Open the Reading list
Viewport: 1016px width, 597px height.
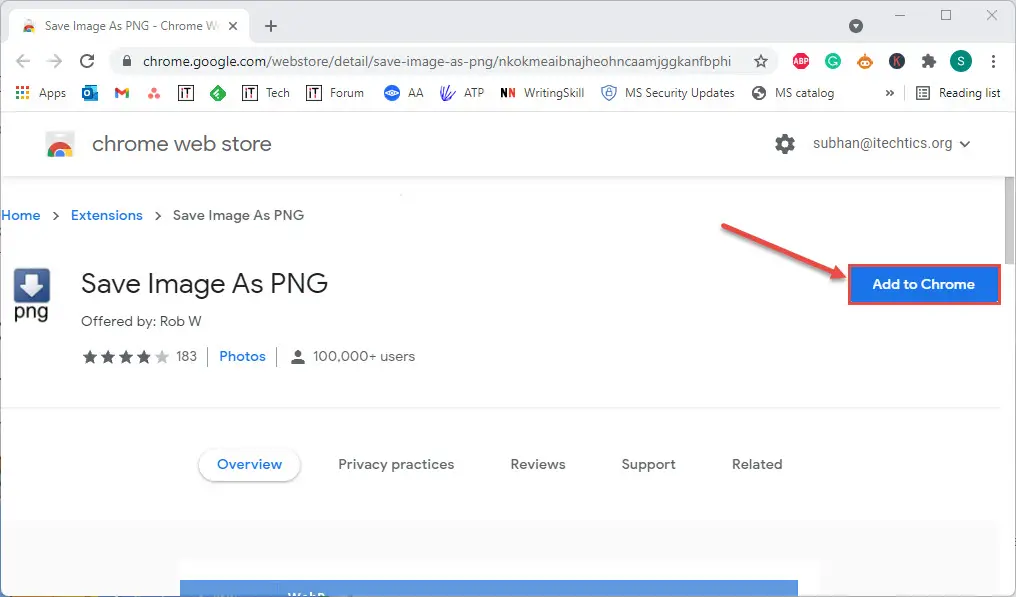958,93
